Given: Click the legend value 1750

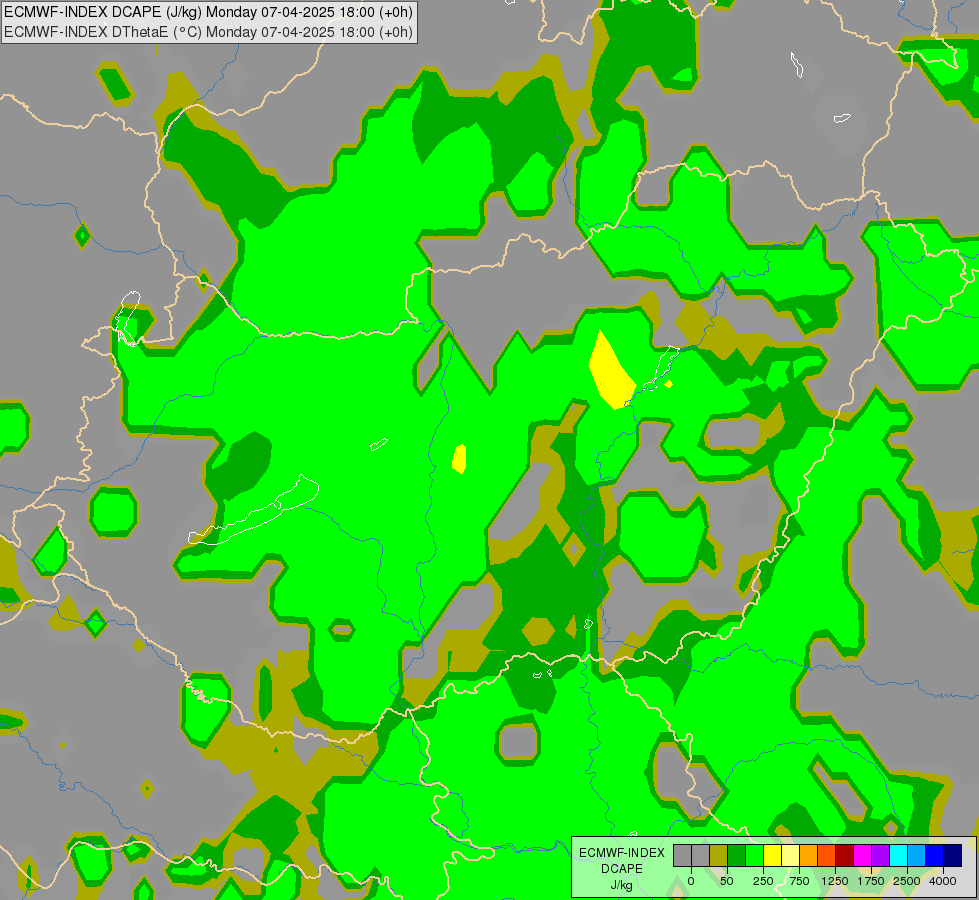Looking at the screenshot, I should 871,881.
